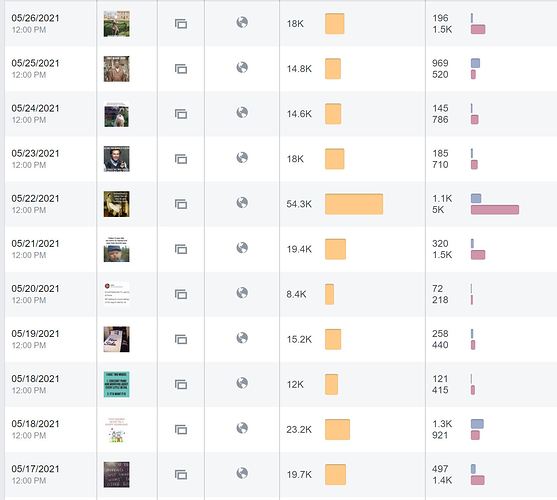Click the photo post type icon for 05/26/2021

[181, 24]
